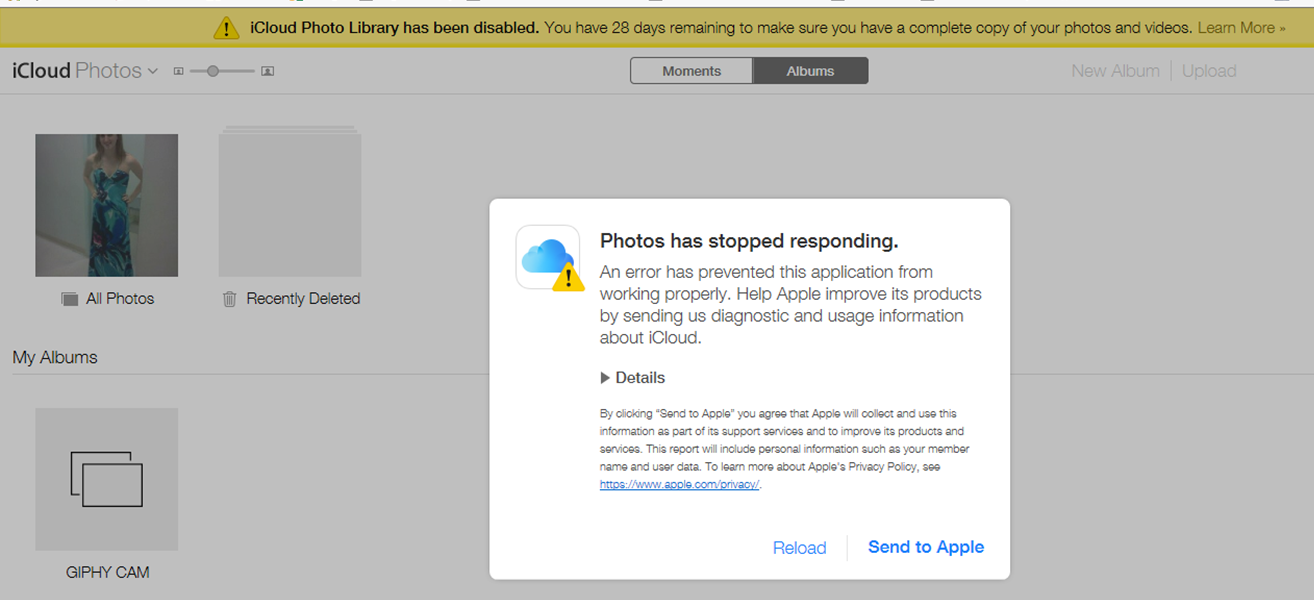
Task: Switch to the Moments tab
Action: 691,71
